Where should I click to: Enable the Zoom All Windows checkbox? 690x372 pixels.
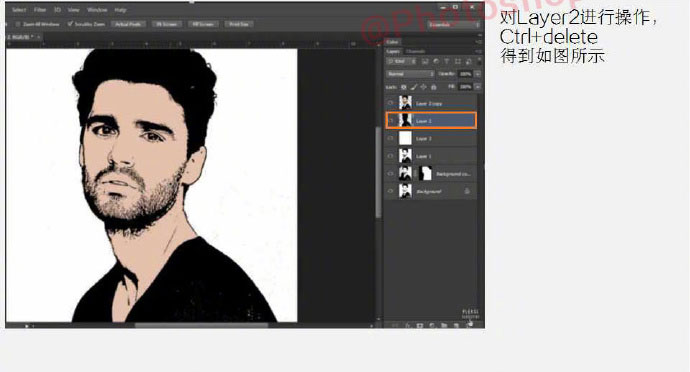(x=18, y=24)
